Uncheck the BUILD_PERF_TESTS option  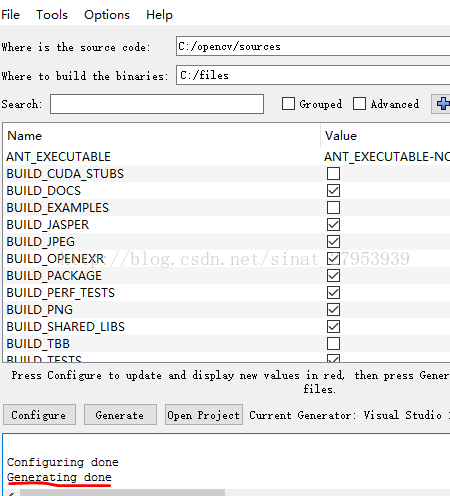(x=333, y=293)
